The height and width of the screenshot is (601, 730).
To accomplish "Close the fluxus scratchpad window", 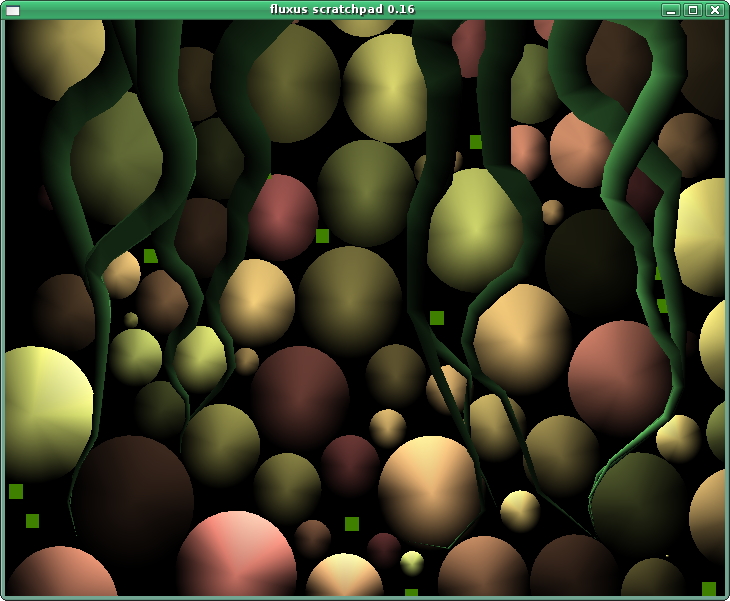I will pyautogui.click(x=715, y=10).
